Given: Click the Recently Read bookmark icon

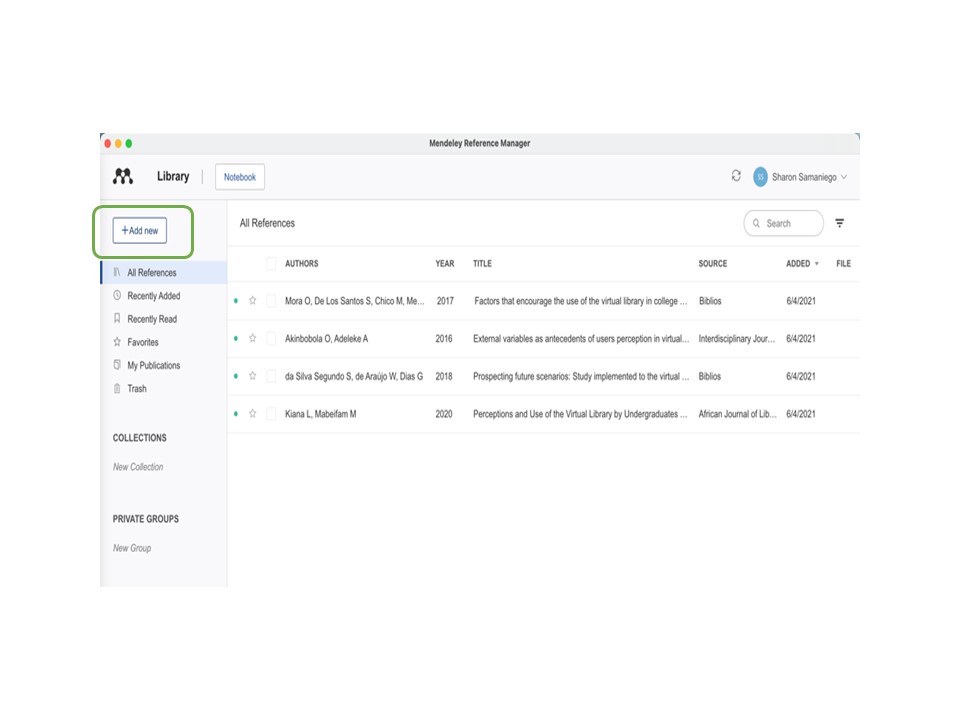Looking at the screenshot, I should (x=117, y=318).
